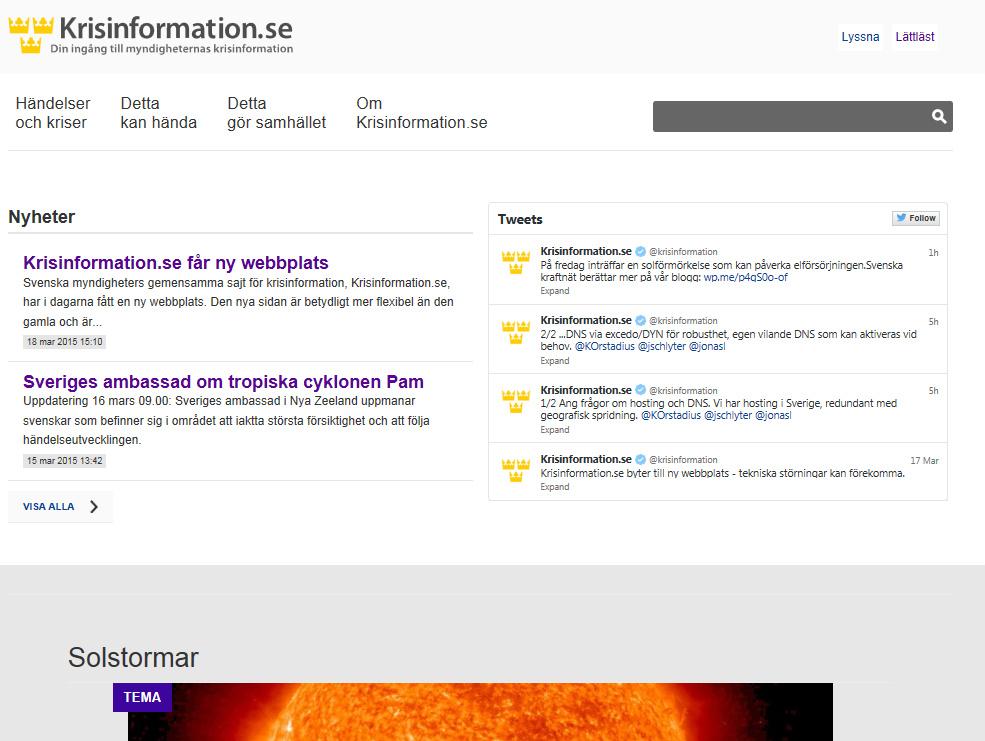Click @KOrstadius mention in 2/2 tweet
Viewport: 985px width, 741px height.
click(x=605, y=346)
